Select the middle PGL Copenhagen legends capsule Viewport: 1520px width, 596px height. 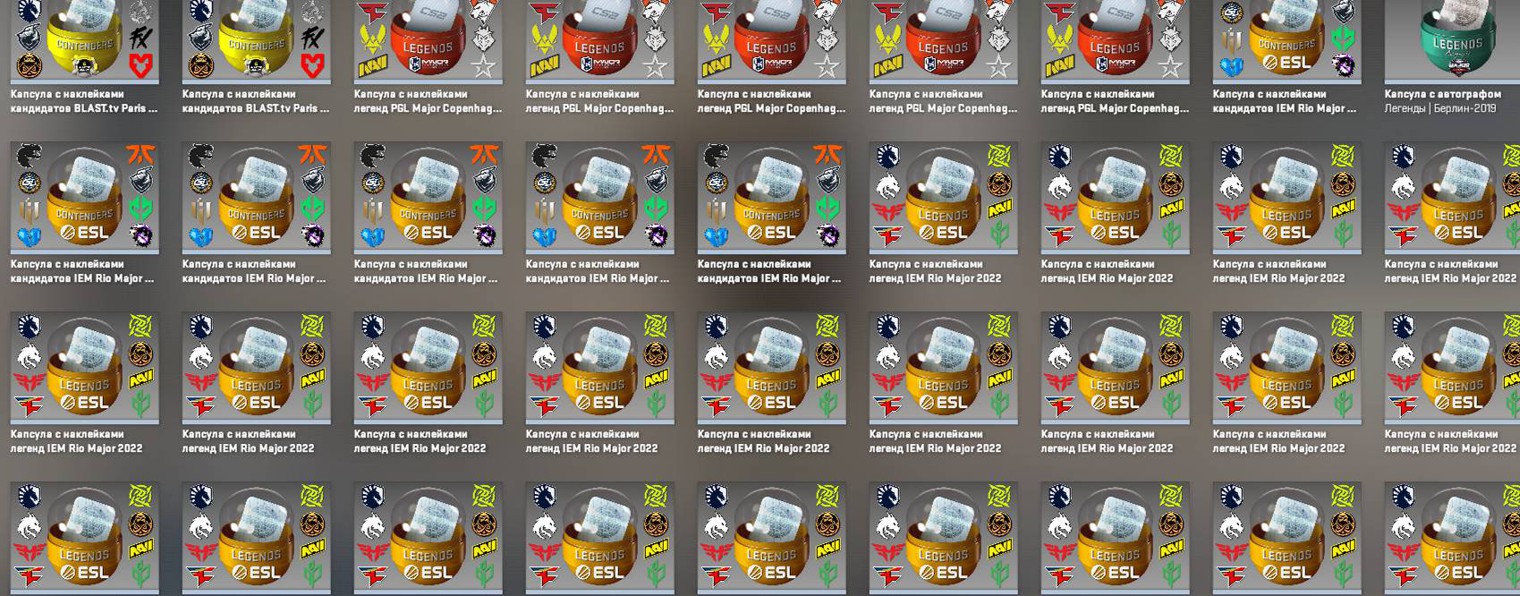[x=771, y=42]
